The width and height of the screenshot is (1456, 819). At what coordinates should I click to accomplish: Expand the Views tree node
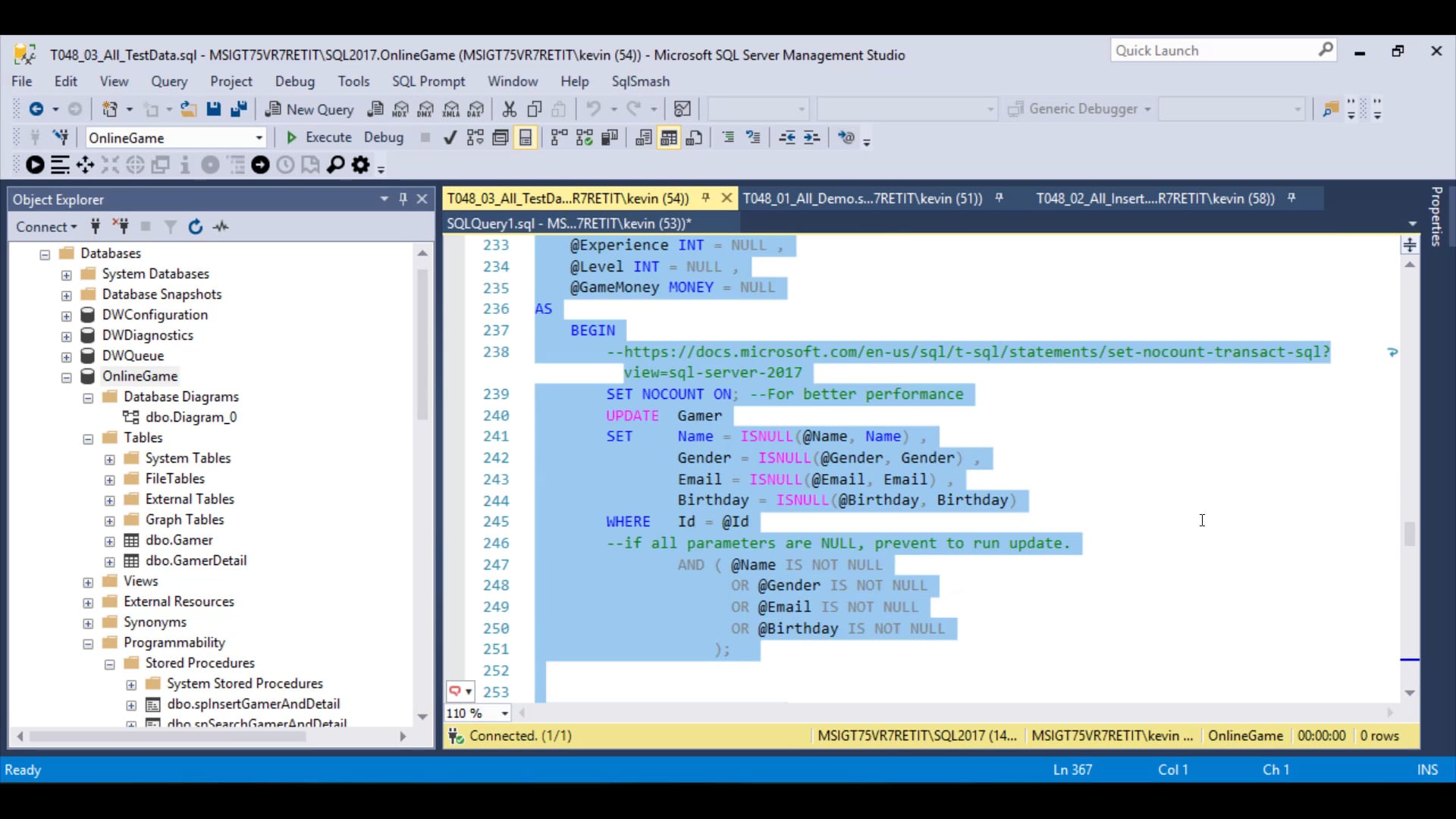coord(86,582)
